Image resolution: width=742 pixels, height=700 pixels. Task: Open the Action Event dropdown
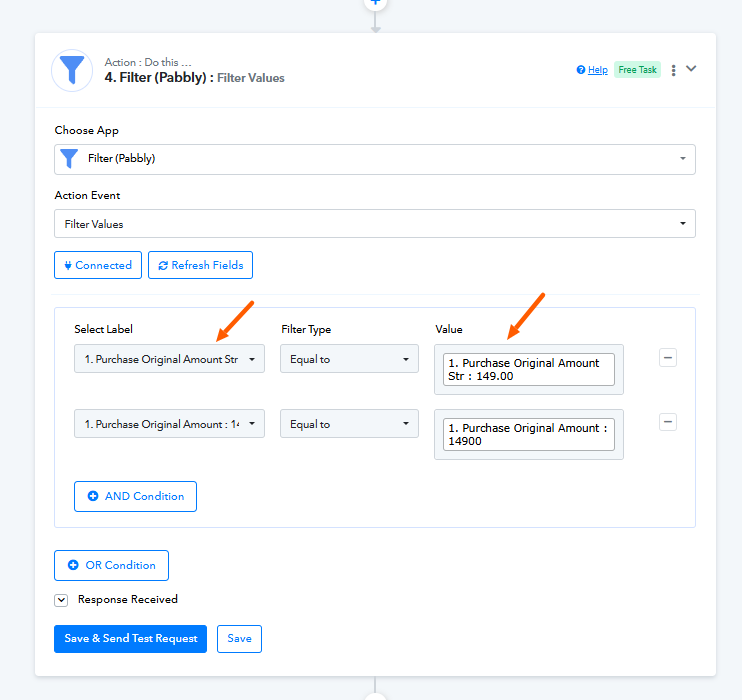click(x=375, y=224)
